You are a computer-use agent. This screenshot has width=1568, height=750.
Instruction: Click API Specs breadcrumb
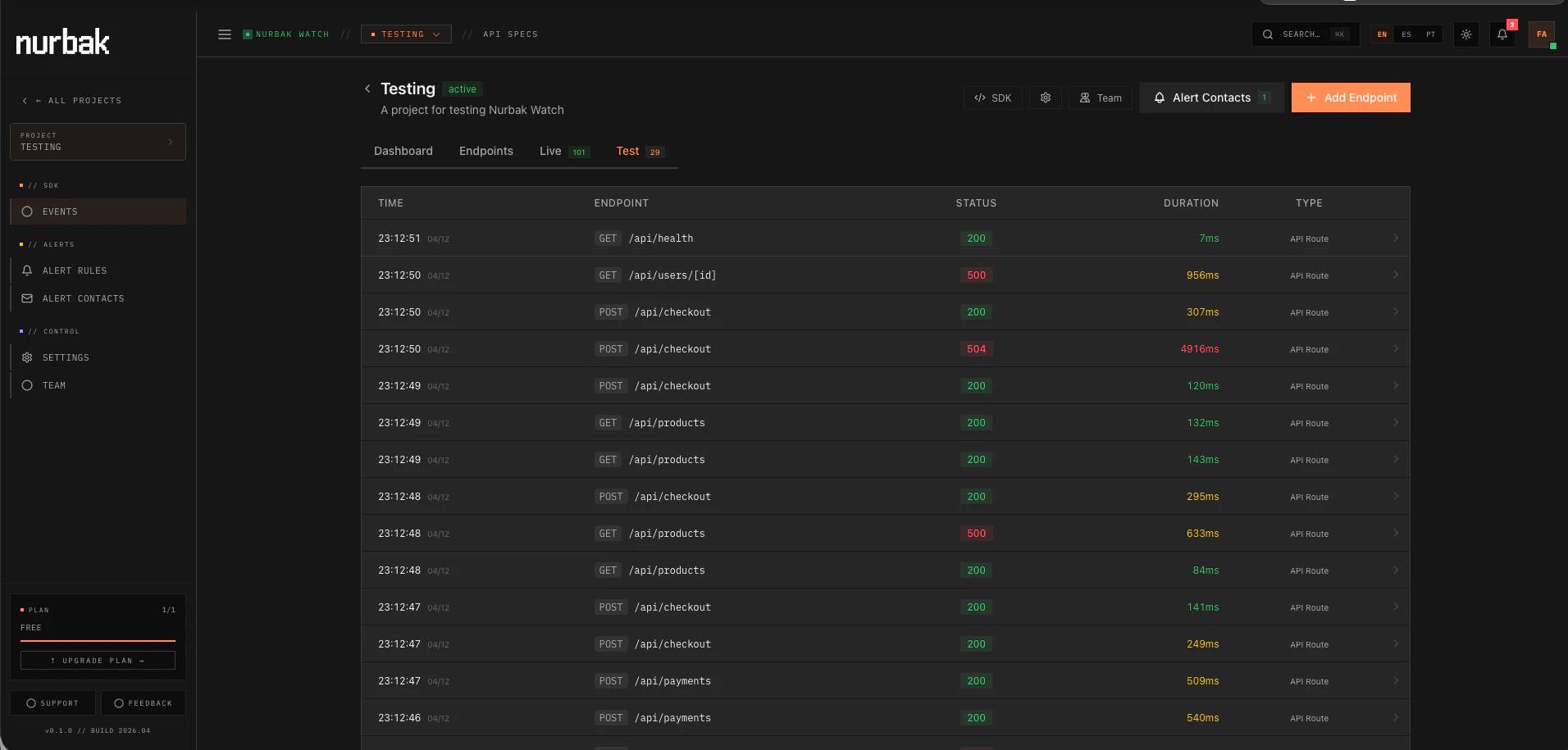[510, 34]
